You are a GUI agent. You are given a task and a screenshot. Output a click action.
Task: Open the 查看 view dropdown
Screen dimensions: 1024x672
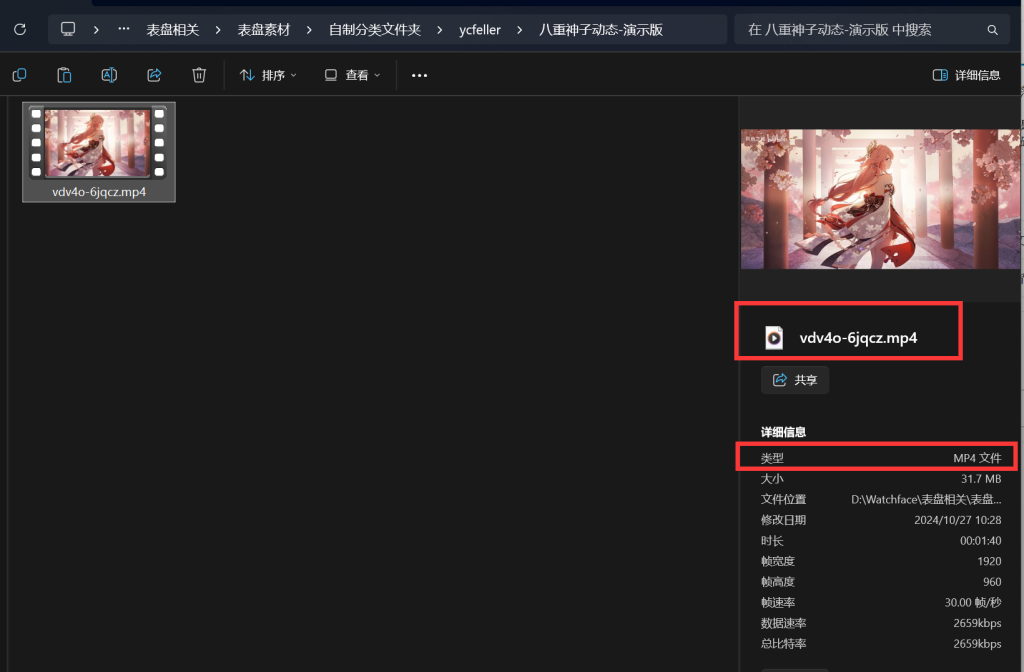point(351,74)
